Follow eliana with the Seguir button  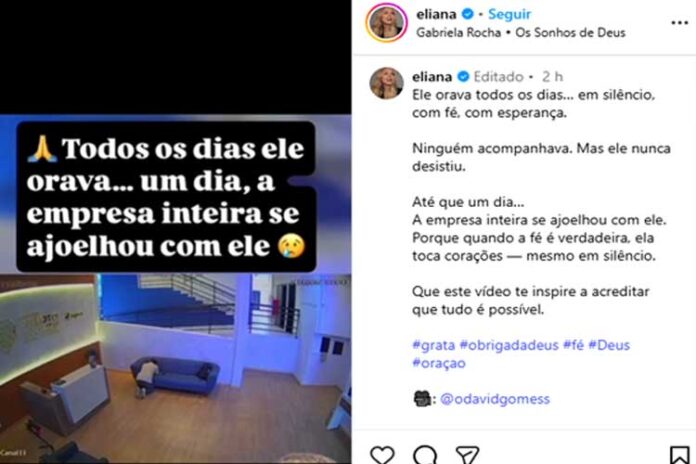pyautogui.click(x=509, y=14)
